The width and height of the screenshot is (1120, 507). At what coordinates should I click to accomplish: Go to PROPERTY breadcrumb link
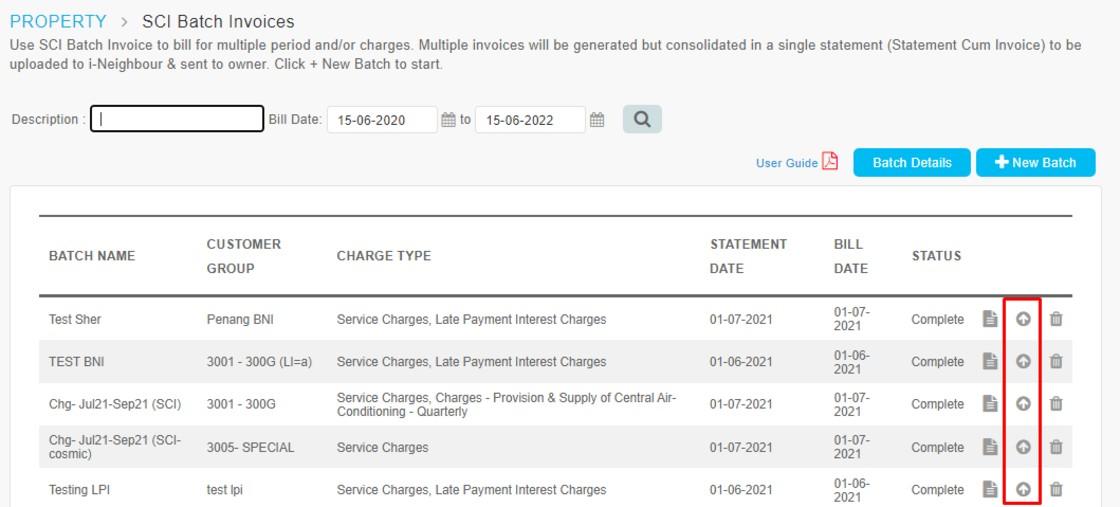(x=58, y=21)
